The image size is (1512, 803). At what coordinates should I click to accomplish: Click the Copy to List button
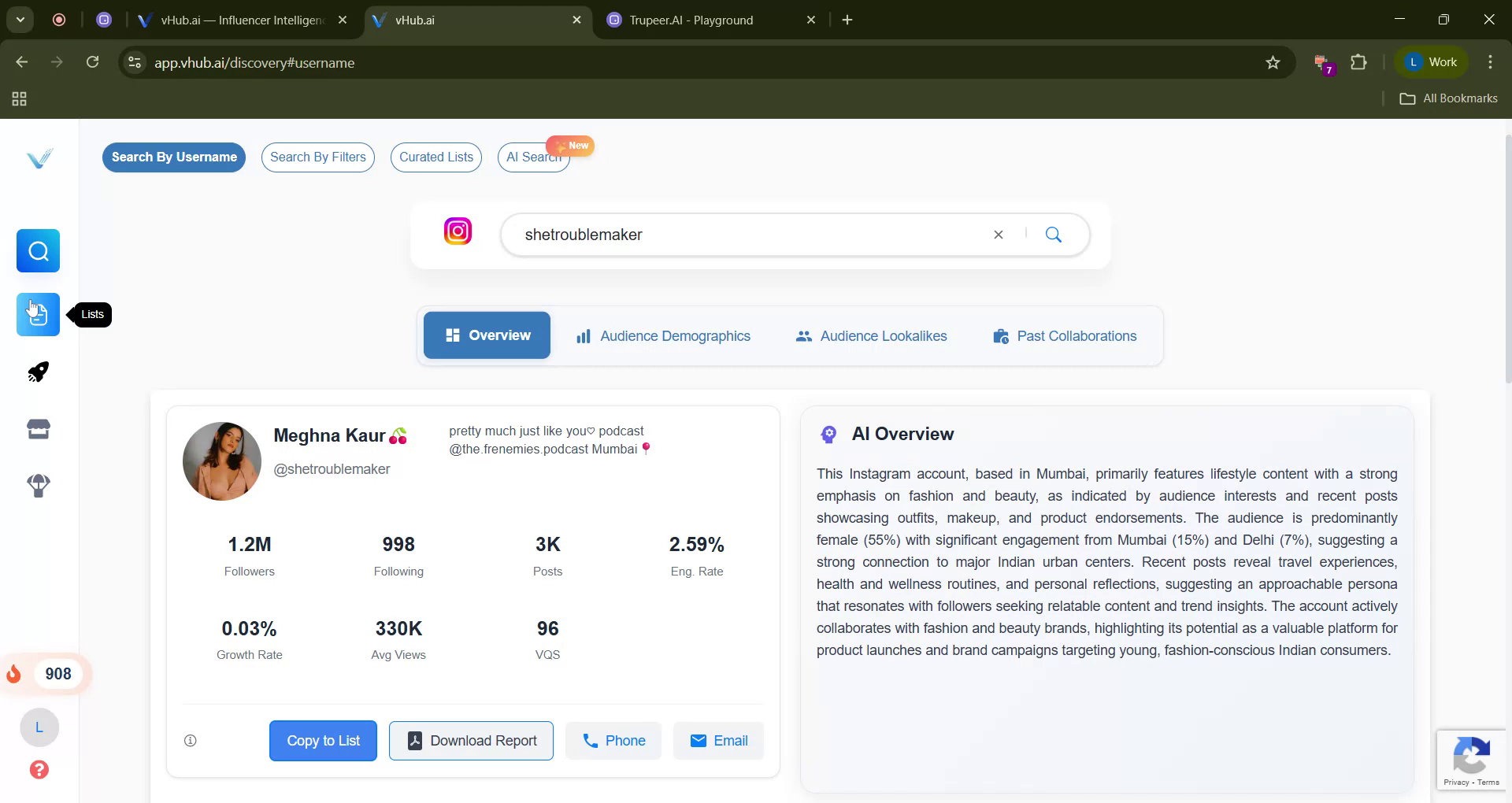pos(323,740)
